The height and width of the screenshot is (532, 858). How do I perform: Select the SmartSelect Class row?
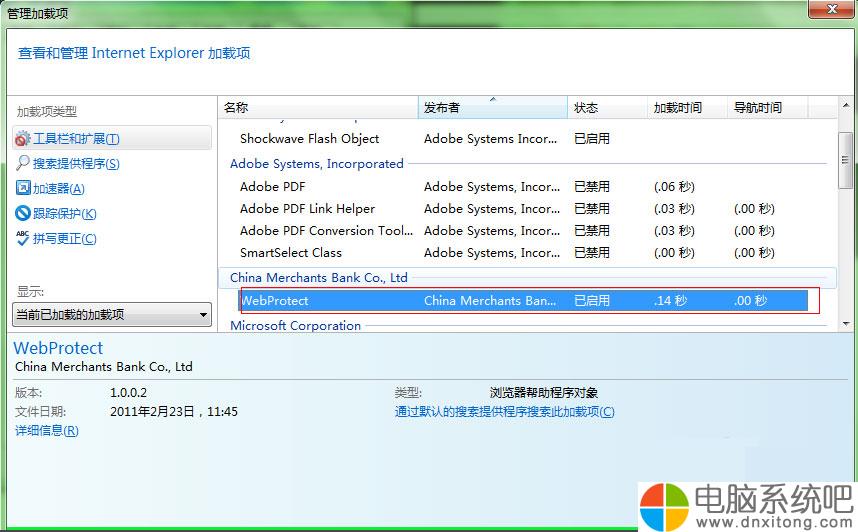(524, 252)
